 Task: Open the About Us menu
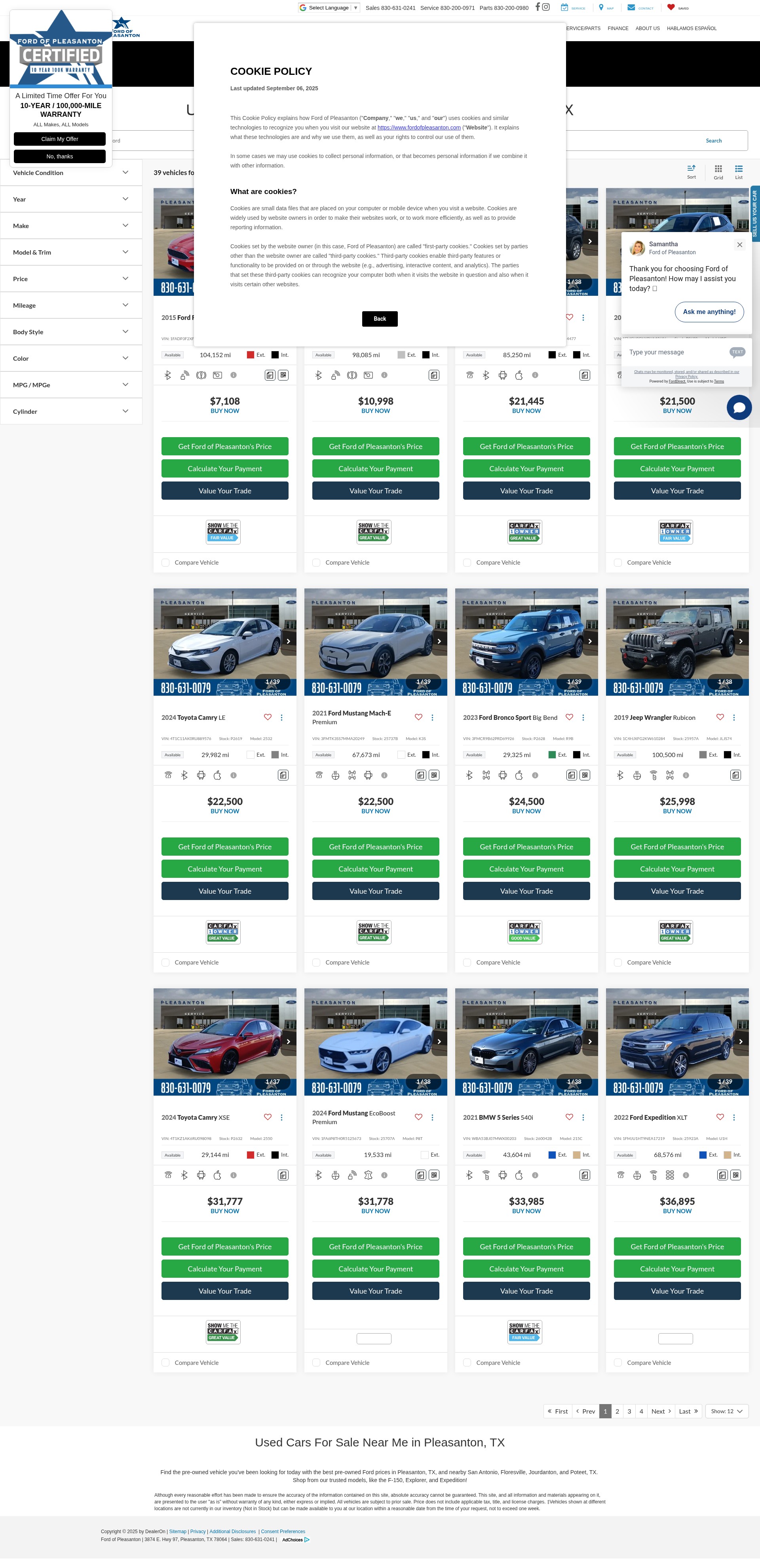click(648, 29)
